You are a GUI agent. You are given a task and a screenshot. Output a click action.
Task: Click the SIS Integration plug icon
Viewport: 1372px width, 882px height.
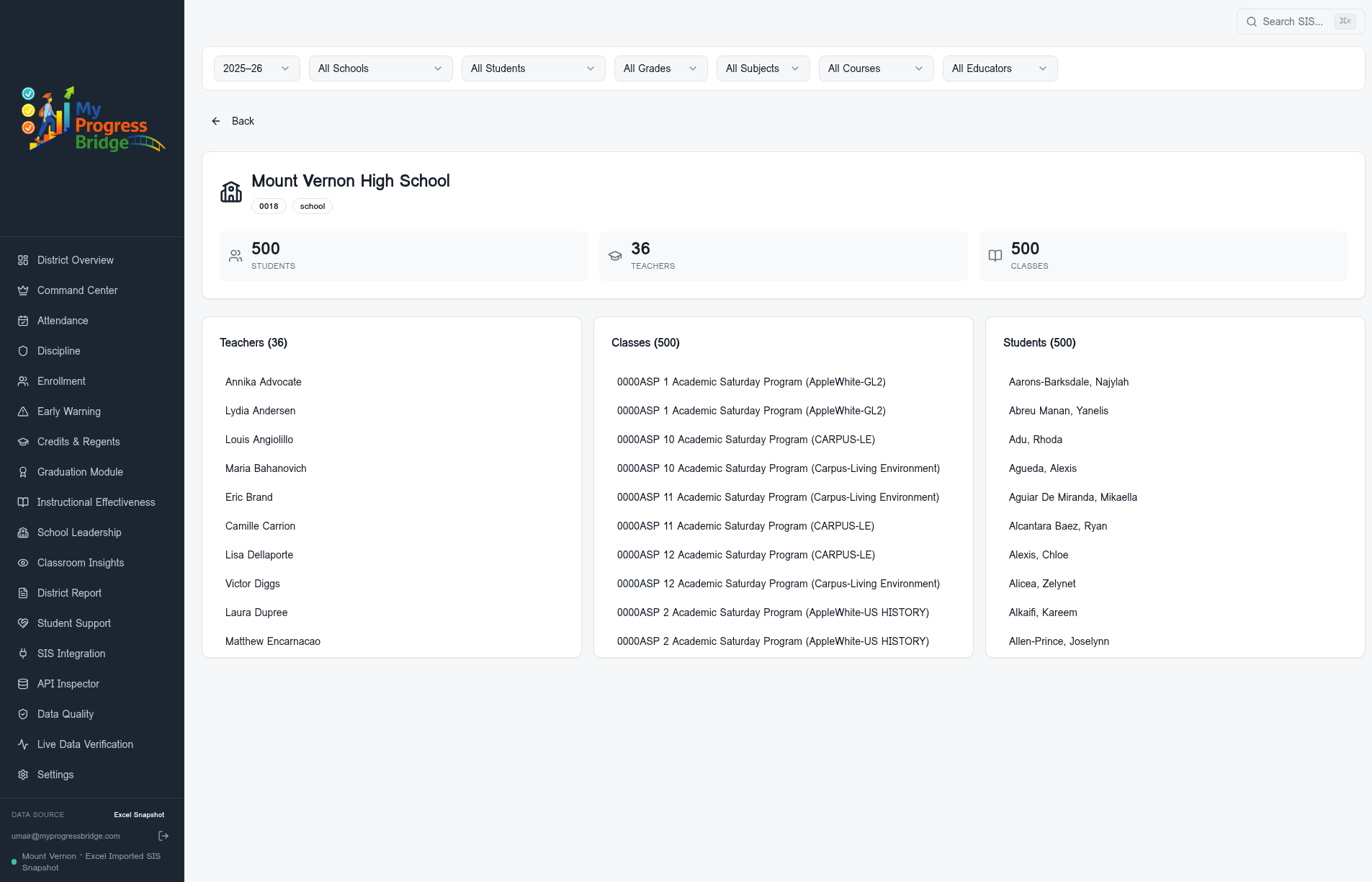coord(23,654)
